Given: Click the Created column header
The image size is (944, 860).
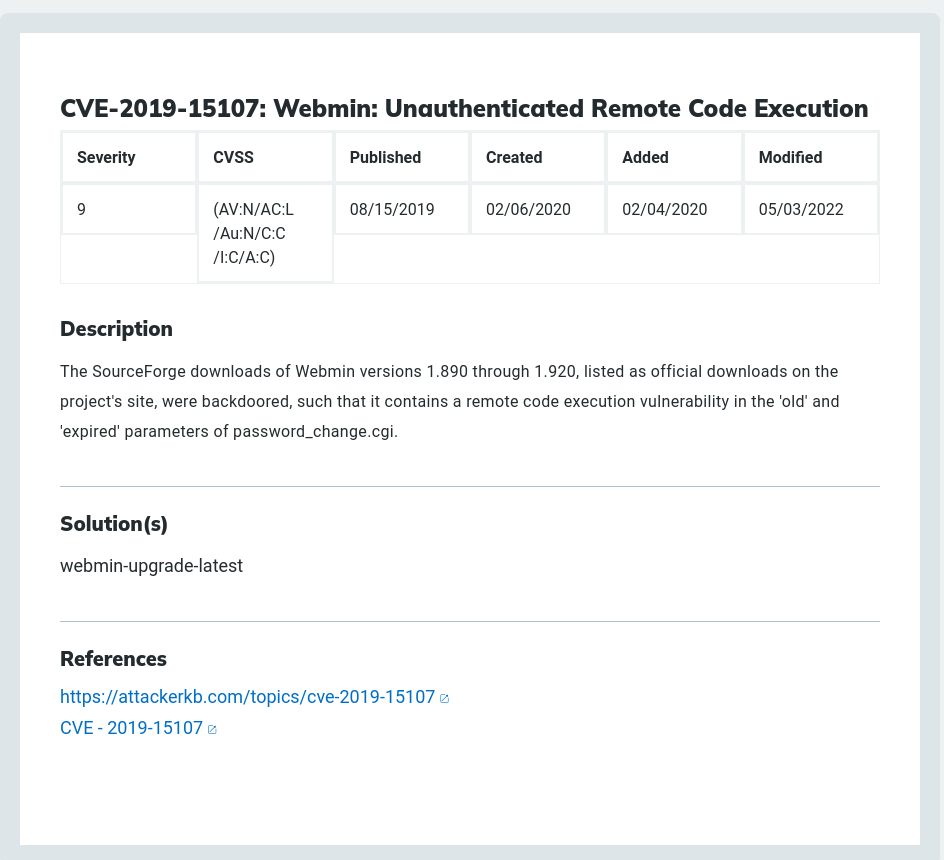Looking at the screenshot, I should point(514,157).
